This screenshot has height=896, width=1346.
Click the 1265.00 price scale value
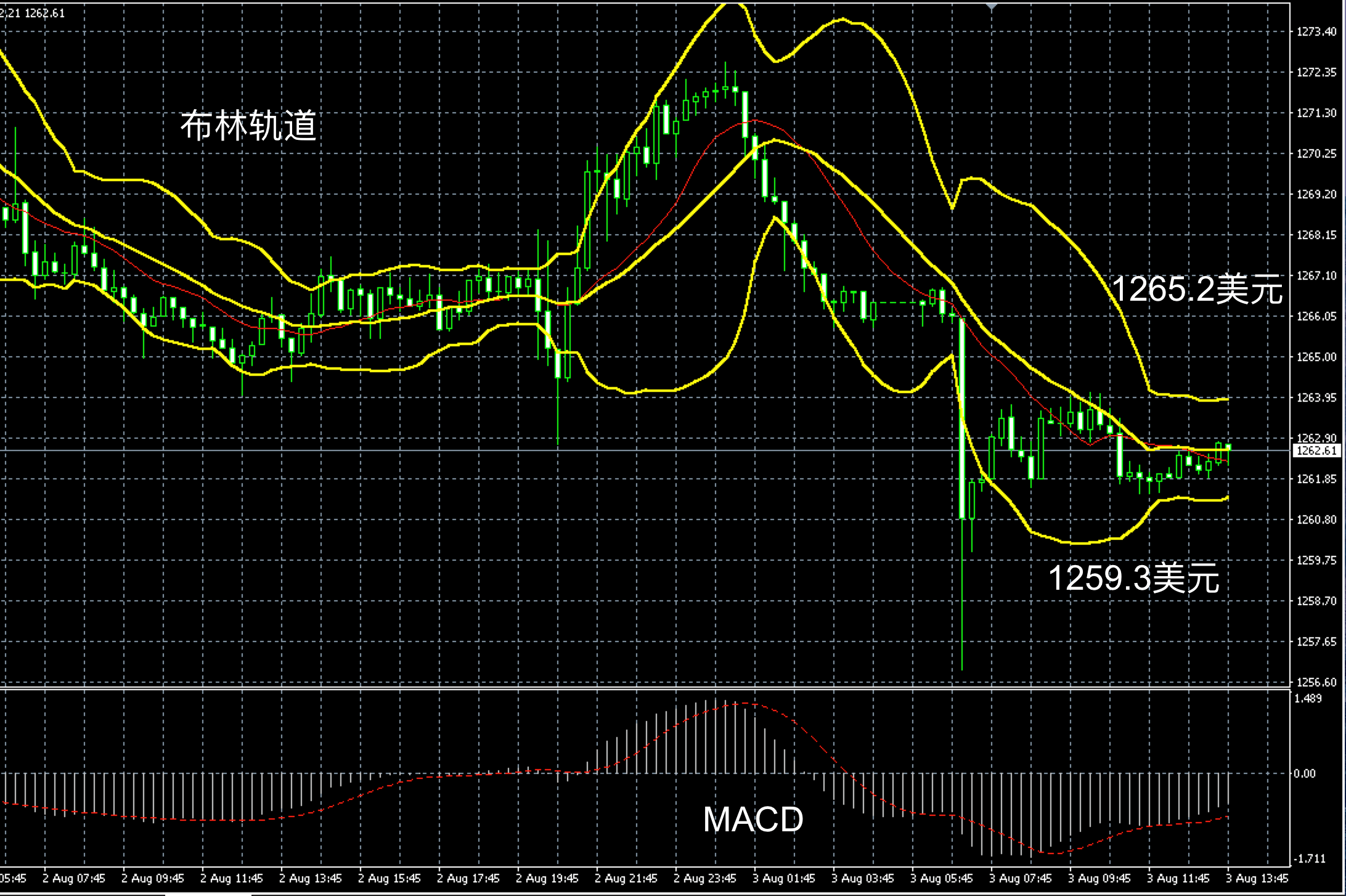(1316, 357)
